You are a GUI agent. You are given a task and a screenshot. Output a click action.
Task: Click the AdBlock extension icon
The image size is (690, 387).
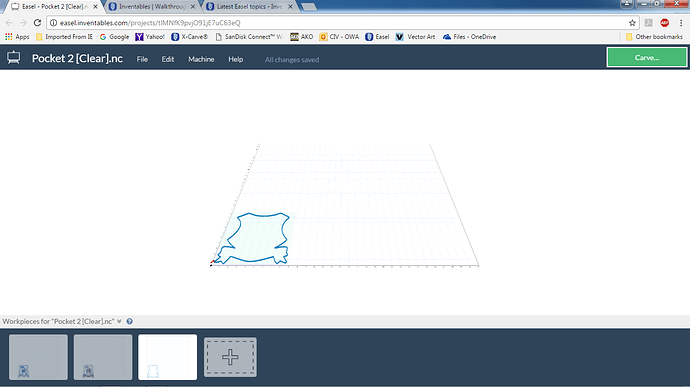pyautogui.click(x=664, y=23)
